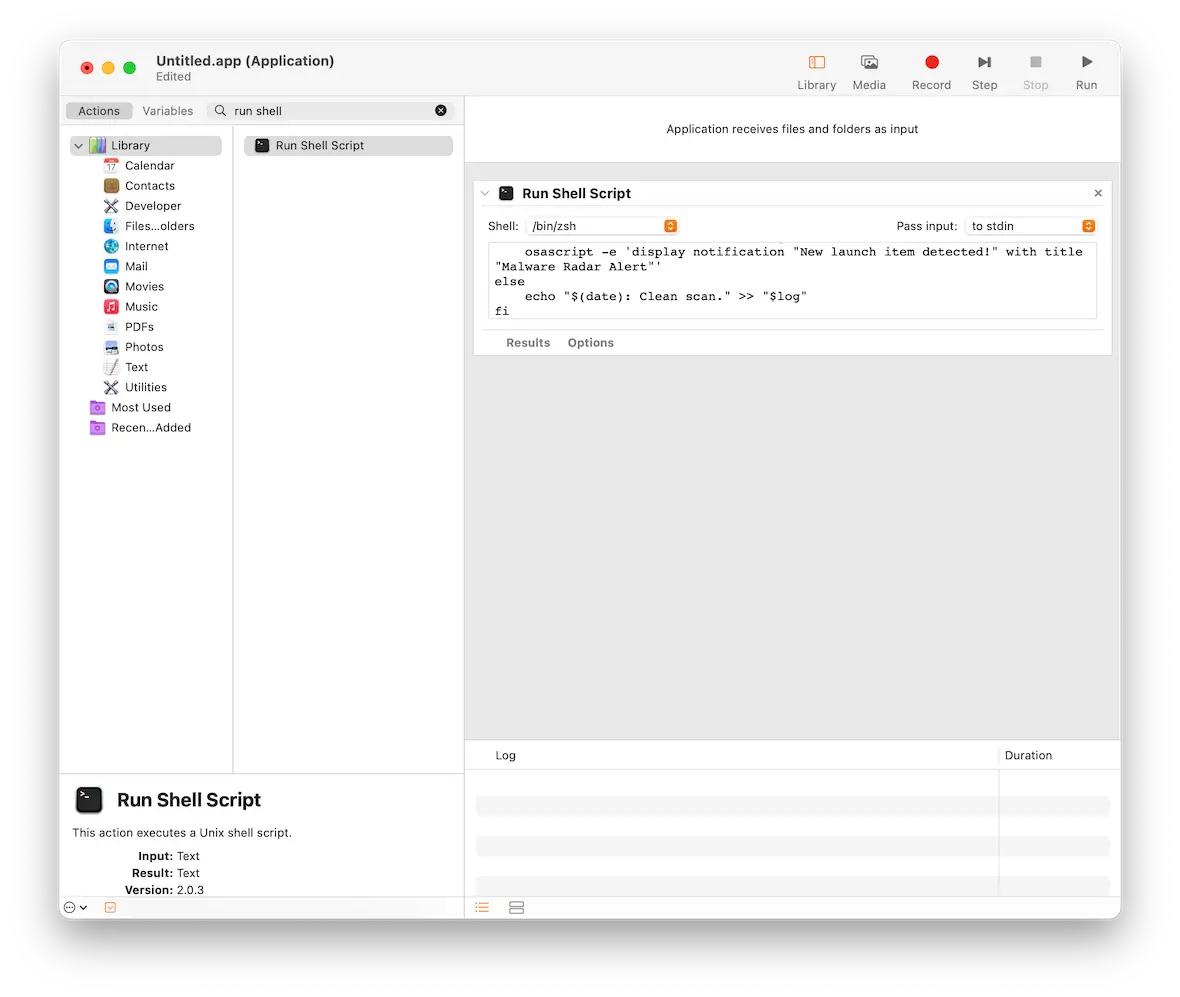Click the Duration column header
The image size is (1180, 997).
(1028, 755)
